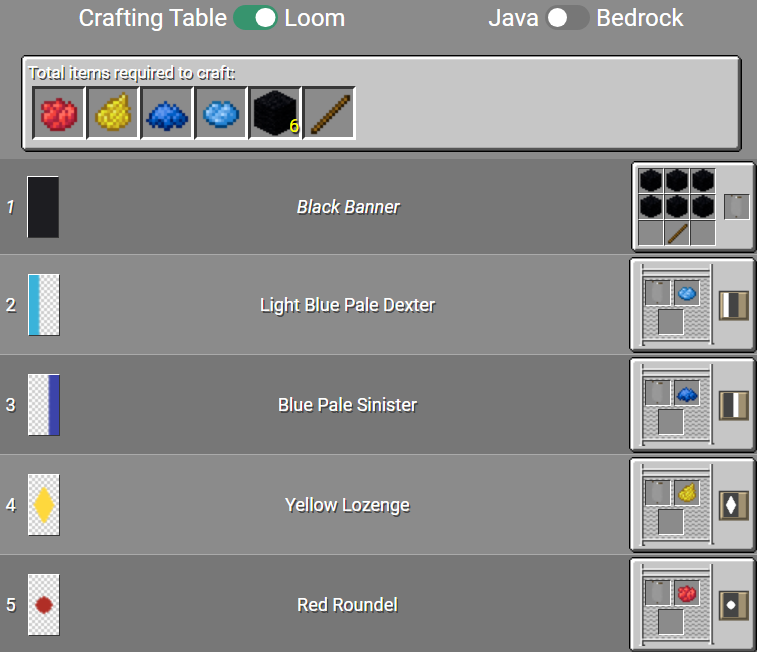Image resolution: width=757 pixels, height=652 pixels.
Task: Toggle the Java to Bedrock switch
Action: (567, 18)
